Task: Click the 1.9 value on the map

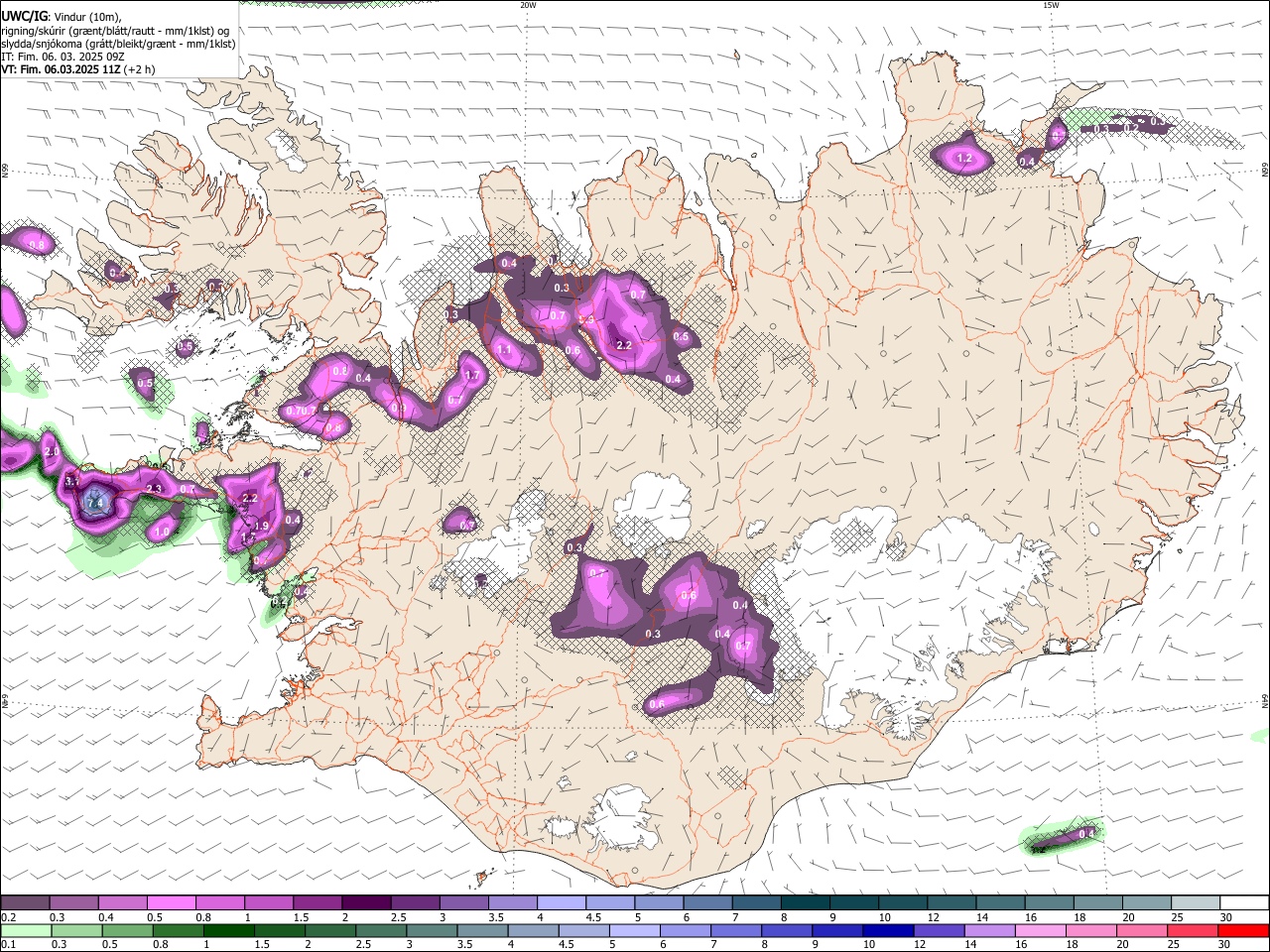Action: tap(262, 527)
